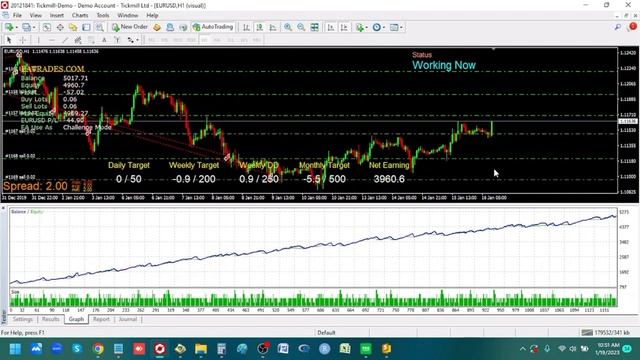The width and height of the screenshot is (640, 360).
Task: Select the H1 timeframe button
Action: [x=204, y=40]
